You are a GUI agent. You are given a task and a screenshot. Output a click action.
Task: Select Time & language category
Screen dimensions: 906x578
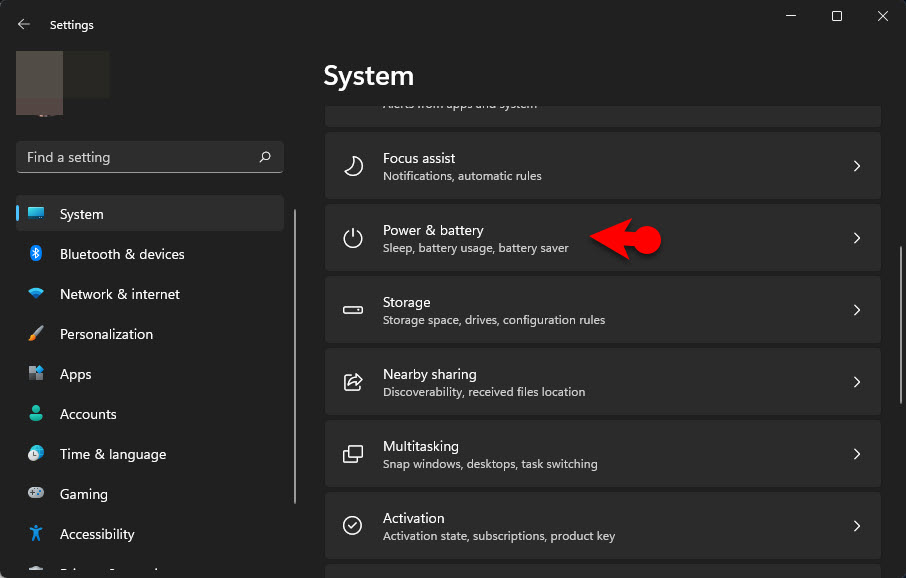click(112, 454)
